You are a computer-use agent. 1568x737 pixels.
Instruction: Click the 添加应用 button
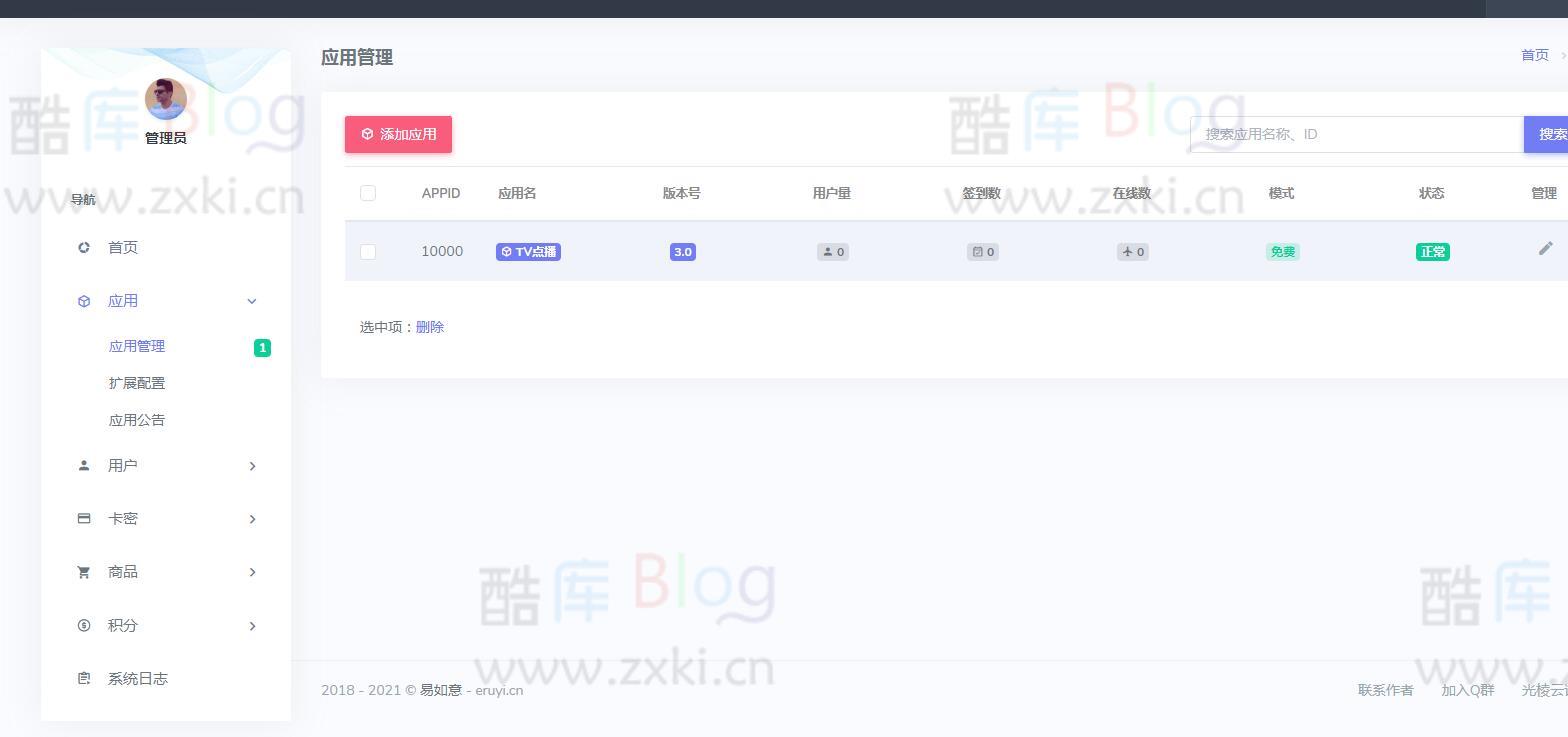tap(398, 134)
